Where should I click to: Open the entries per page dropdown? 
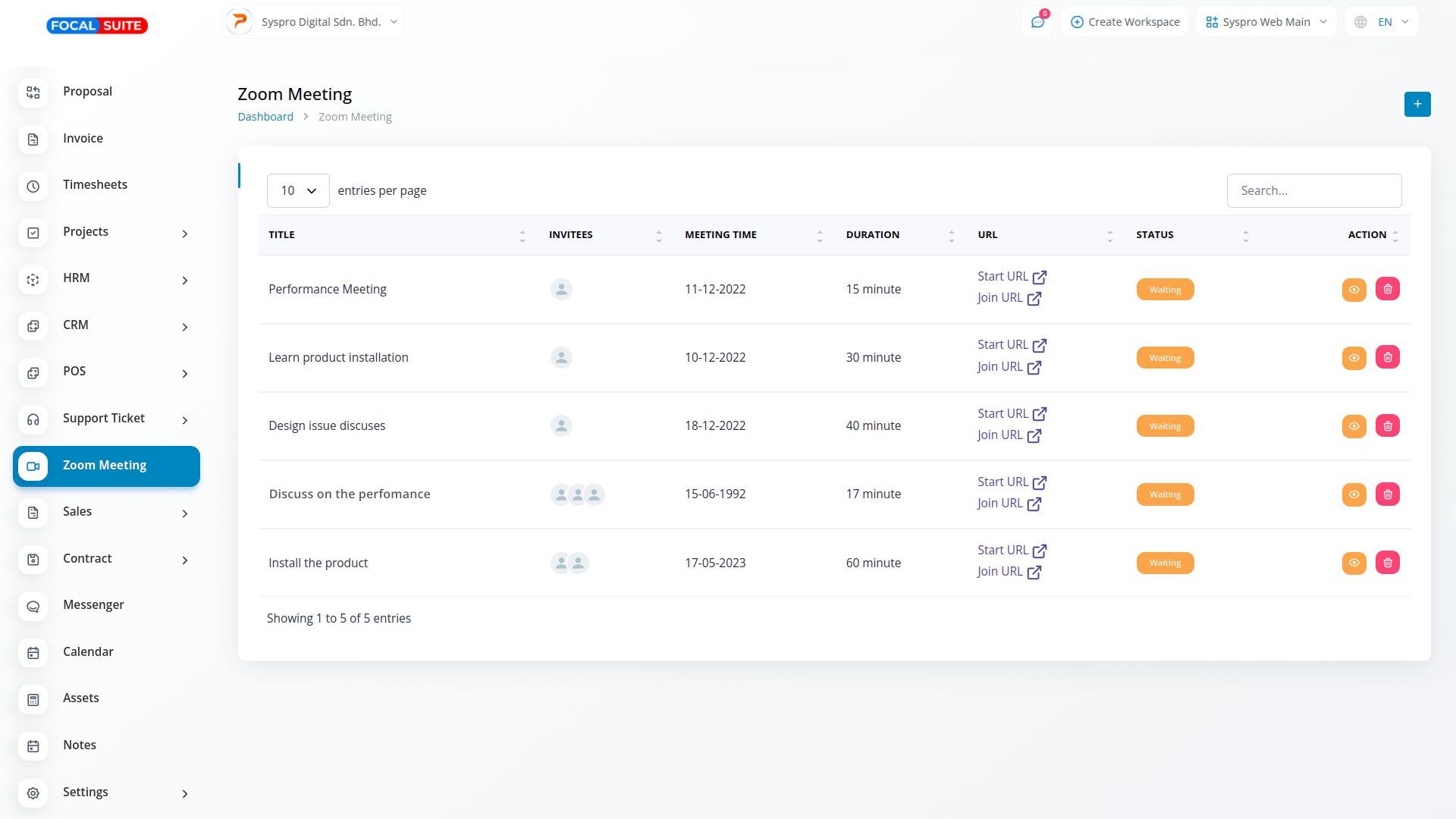point(298,190)
